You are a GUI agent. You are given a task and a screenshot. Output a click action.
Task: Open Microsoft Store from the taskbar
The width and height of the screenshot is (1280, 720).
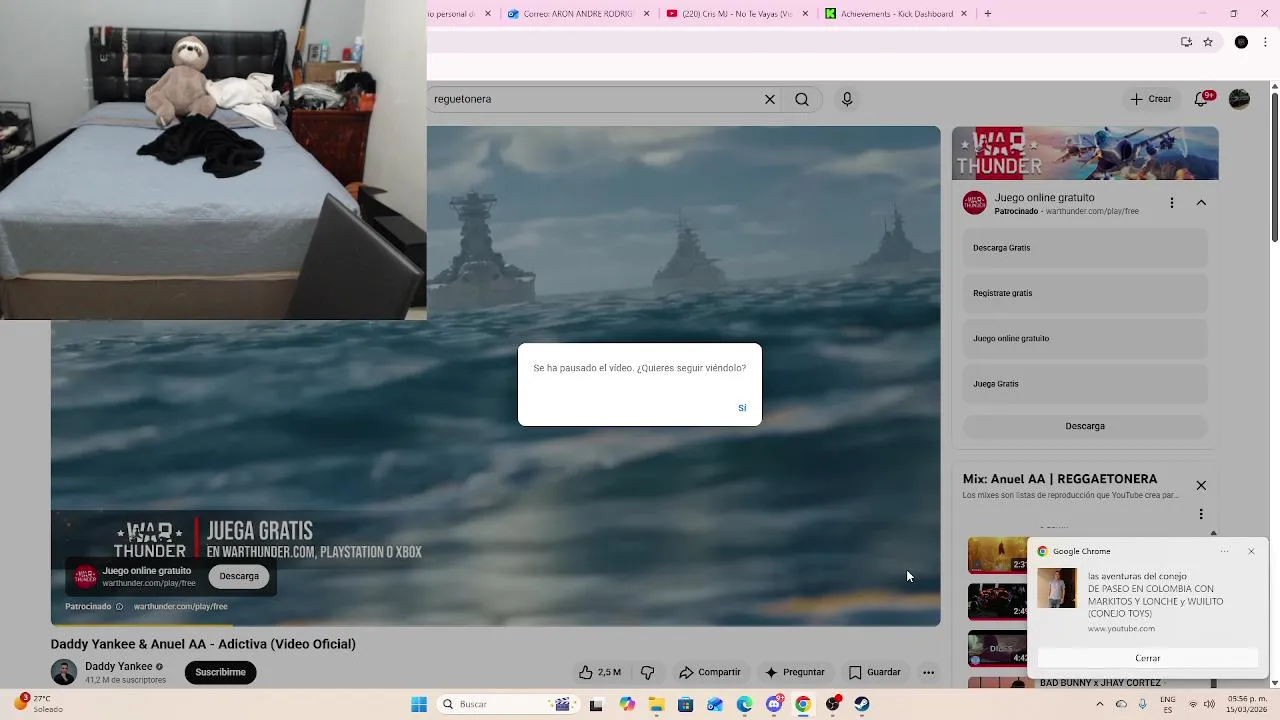685,704
